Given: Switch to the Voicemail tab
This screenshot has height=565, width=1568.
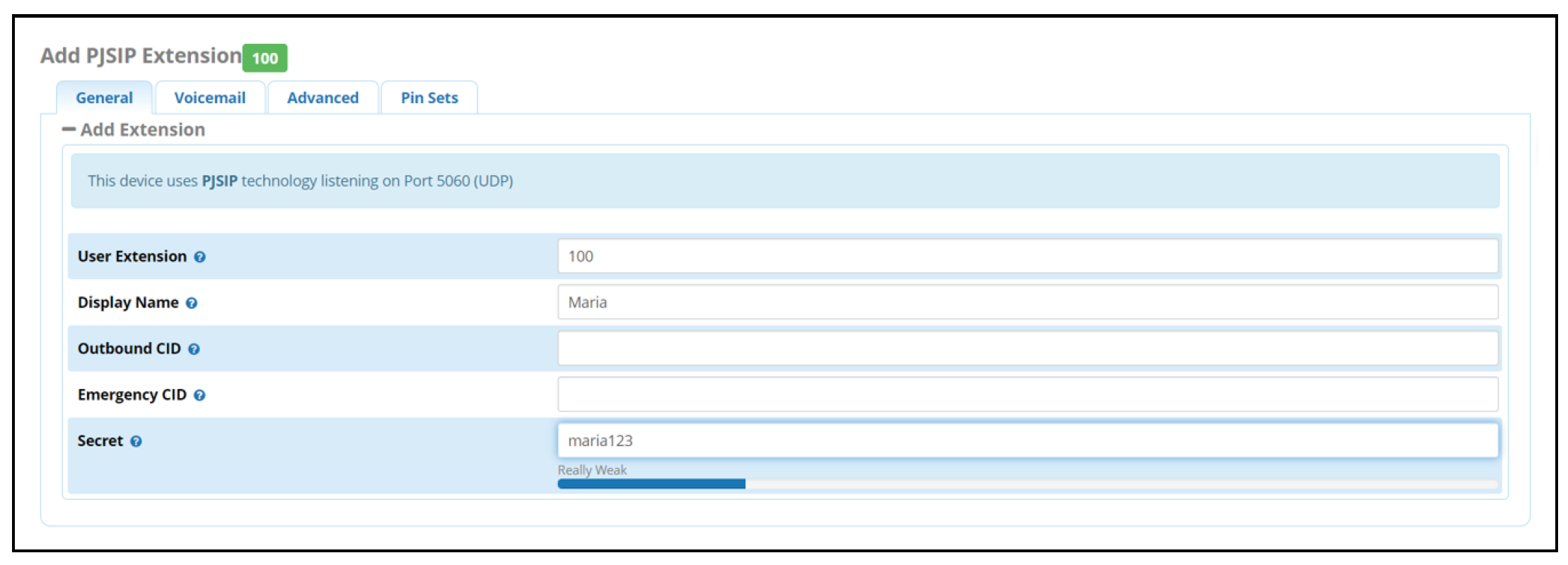Looking at the screenshot, I should click(210, 98).
